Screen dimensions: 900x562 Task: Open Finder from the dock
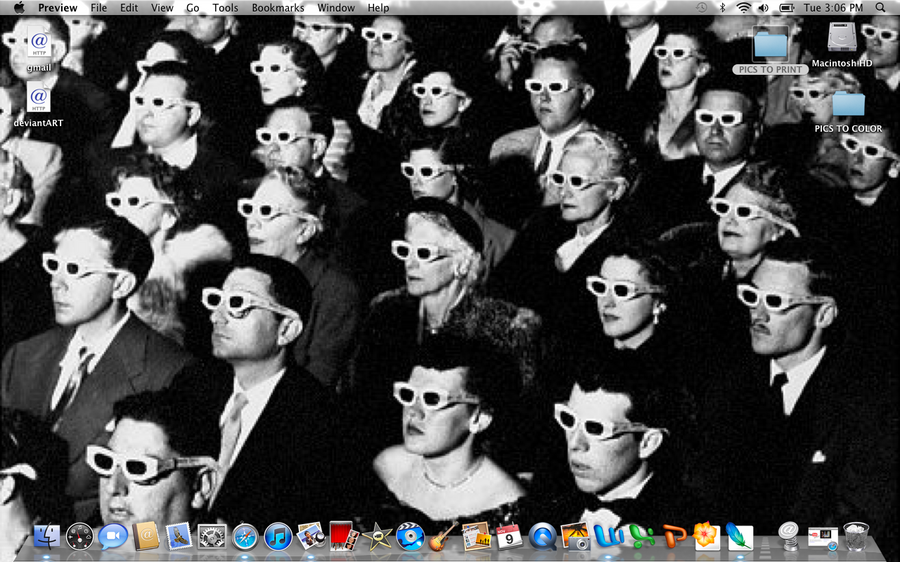[x=46, y=537]
